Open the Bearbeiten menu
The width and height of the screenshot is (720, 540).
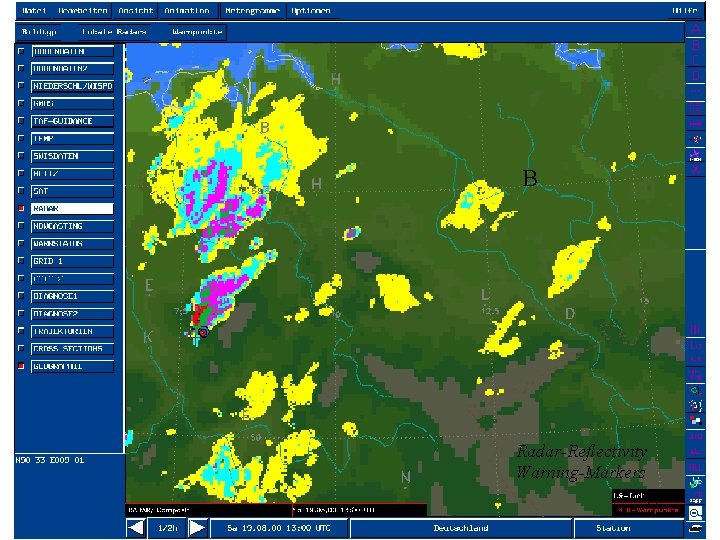[83, 11]
